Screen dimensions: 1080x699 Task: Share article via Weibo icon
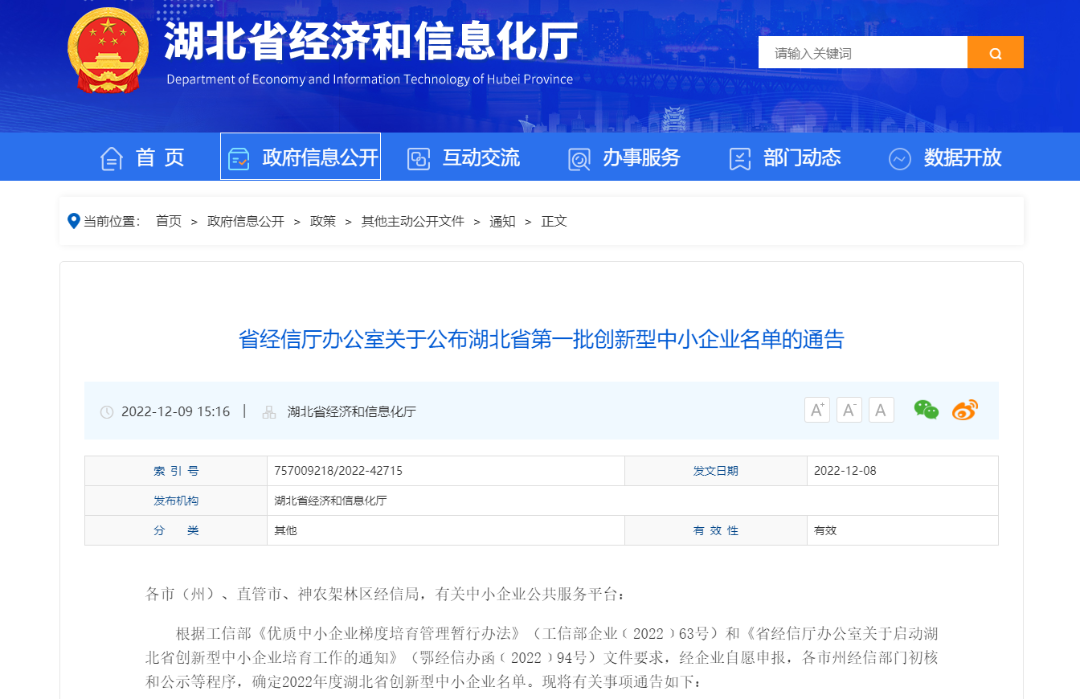pos(964,410)
